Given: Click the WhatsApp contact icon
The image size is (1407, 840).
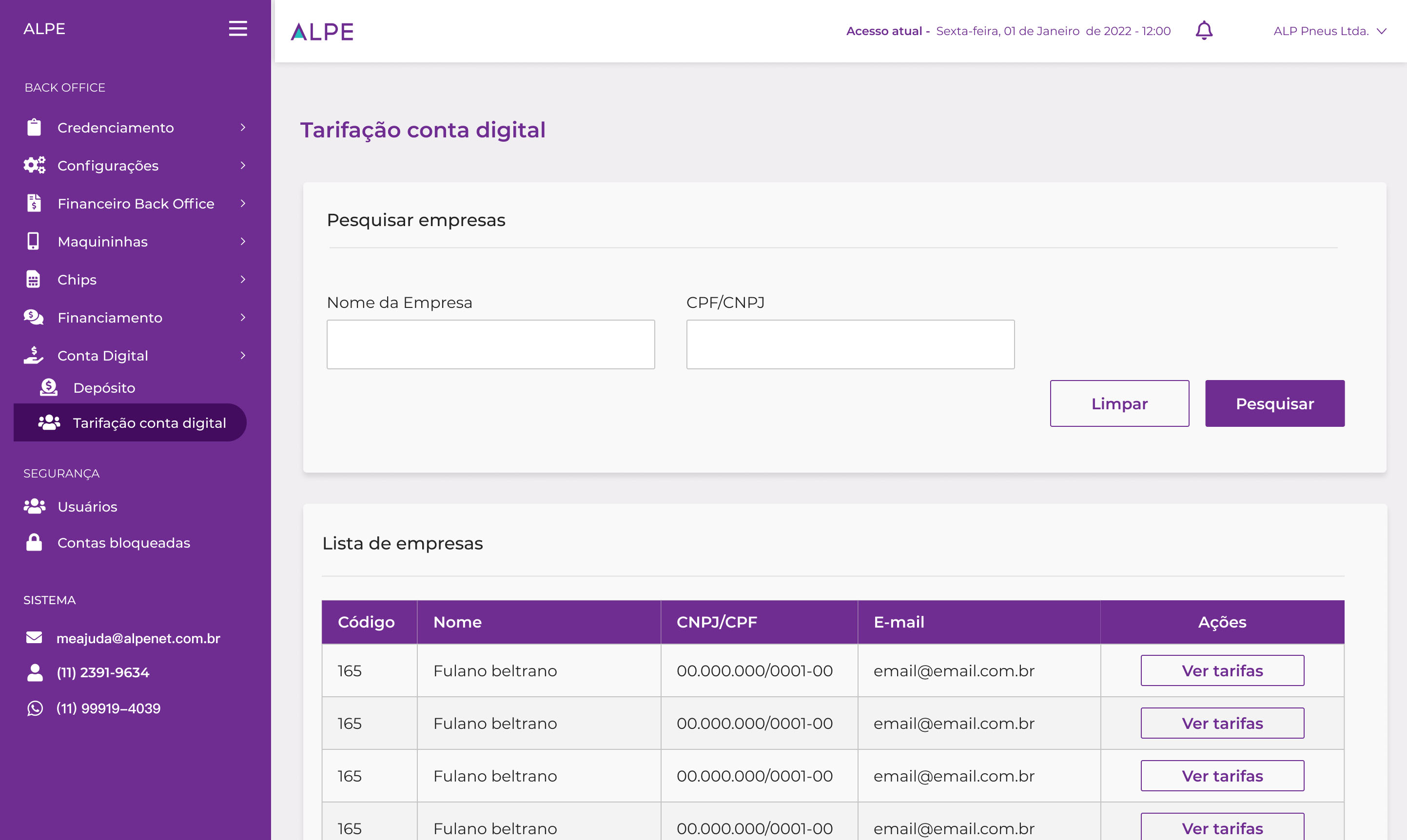Looking at the screenshot, I should tap(35, 708).
